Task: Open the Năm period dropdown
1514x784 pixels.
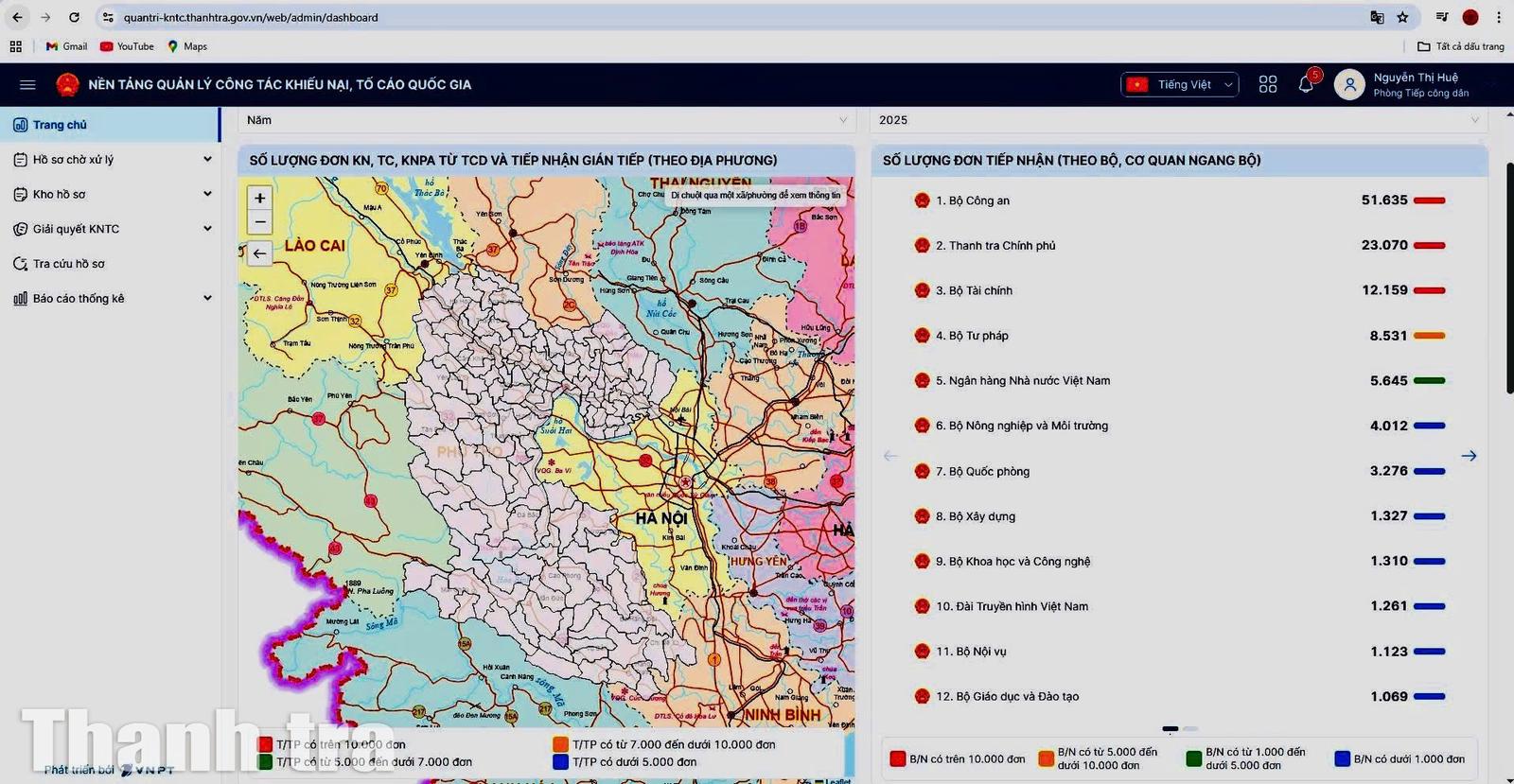Action: [x=546, y=120]
